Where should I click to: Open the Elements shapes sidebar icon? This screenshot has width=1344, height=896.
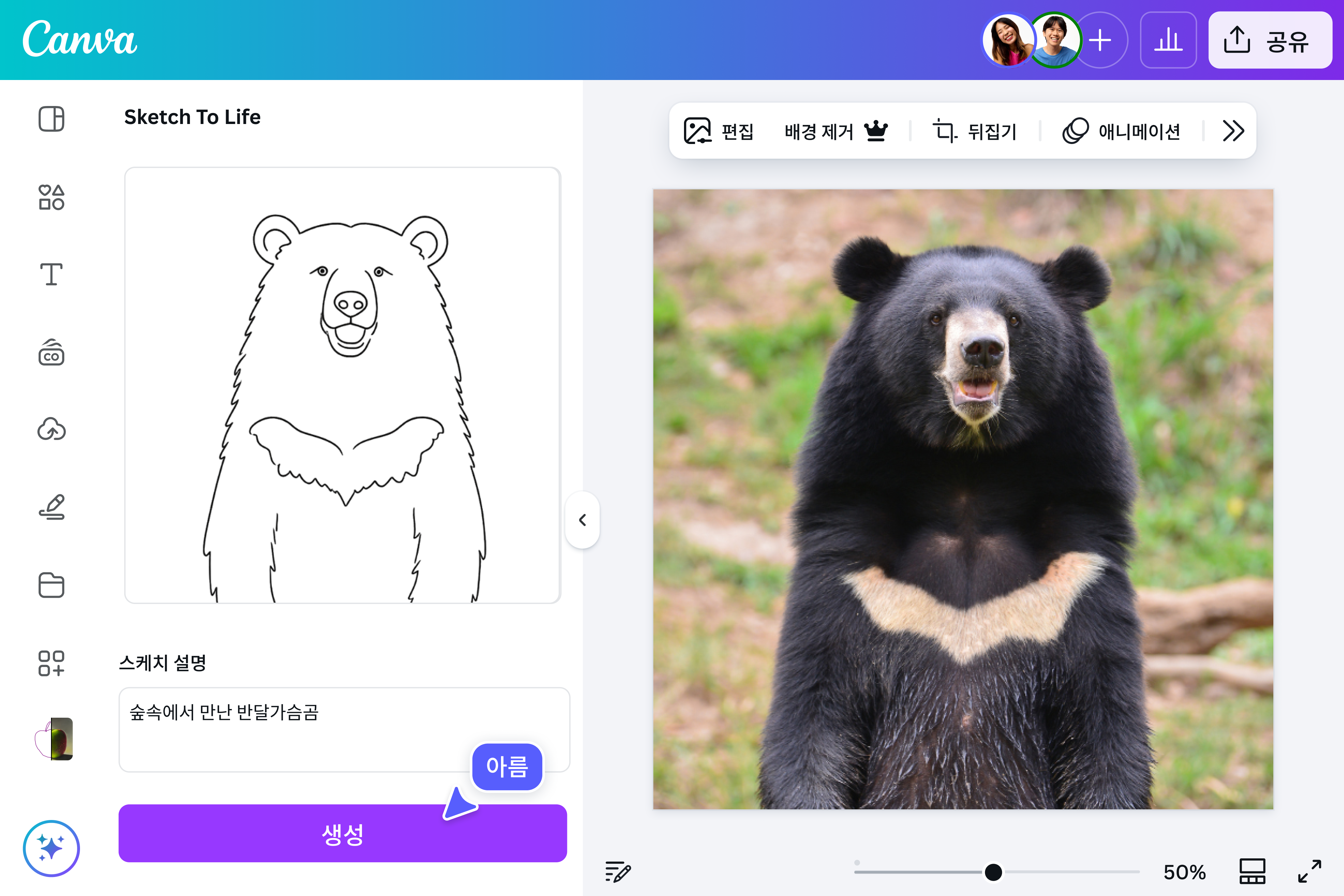(x=51, y=197)
